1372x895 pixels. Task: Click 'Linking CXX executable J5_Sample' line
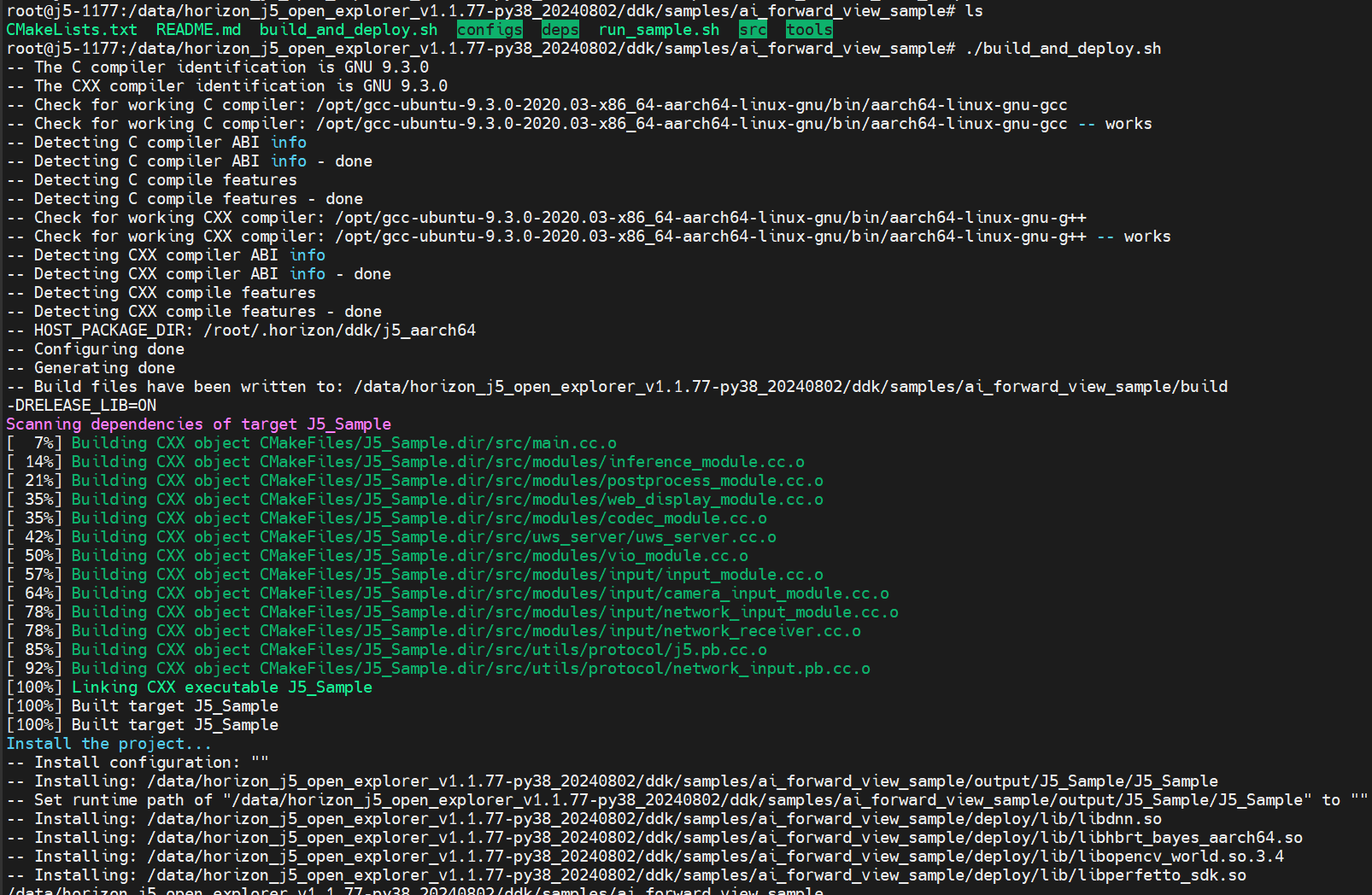click(x=221, y=687)
